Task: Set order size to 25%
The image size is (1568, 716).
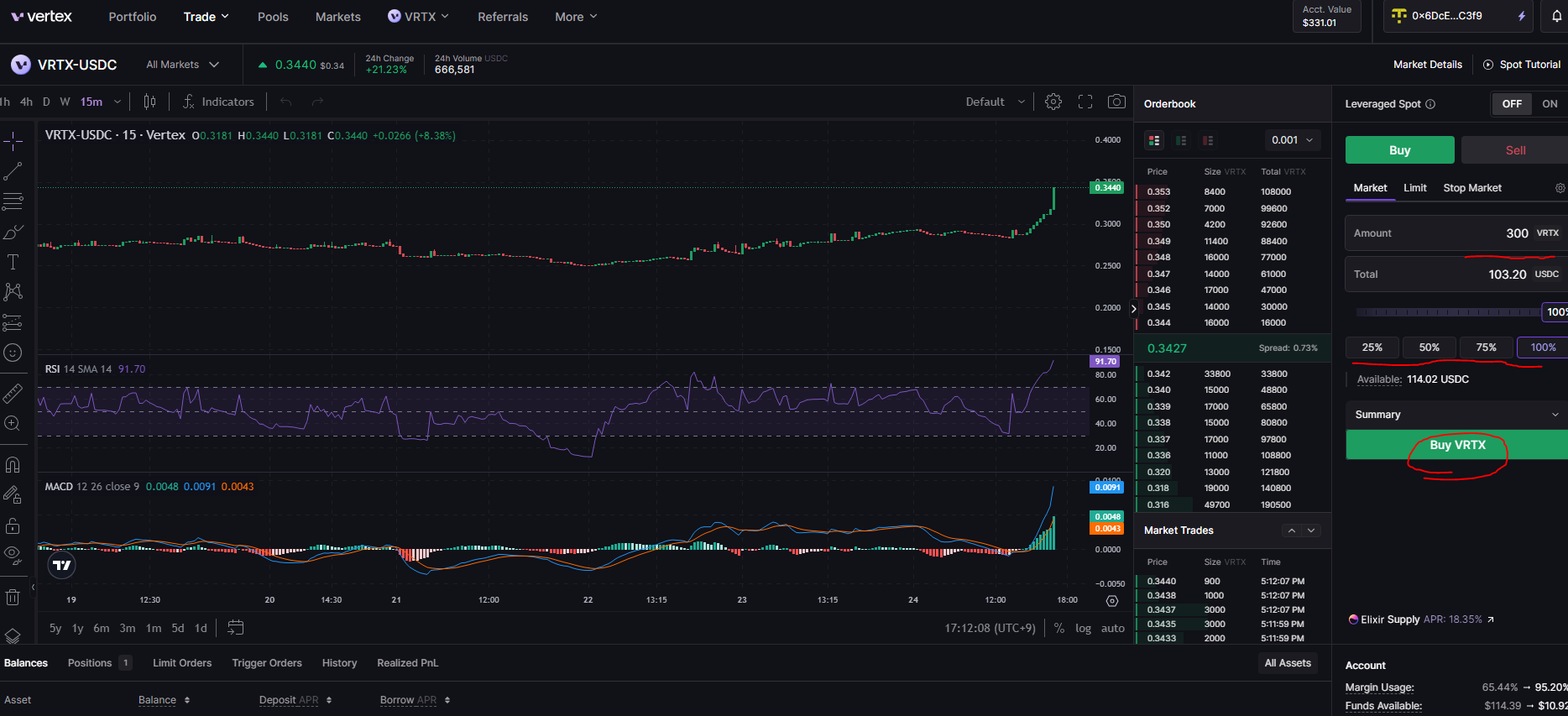Action: point(1372,348)
